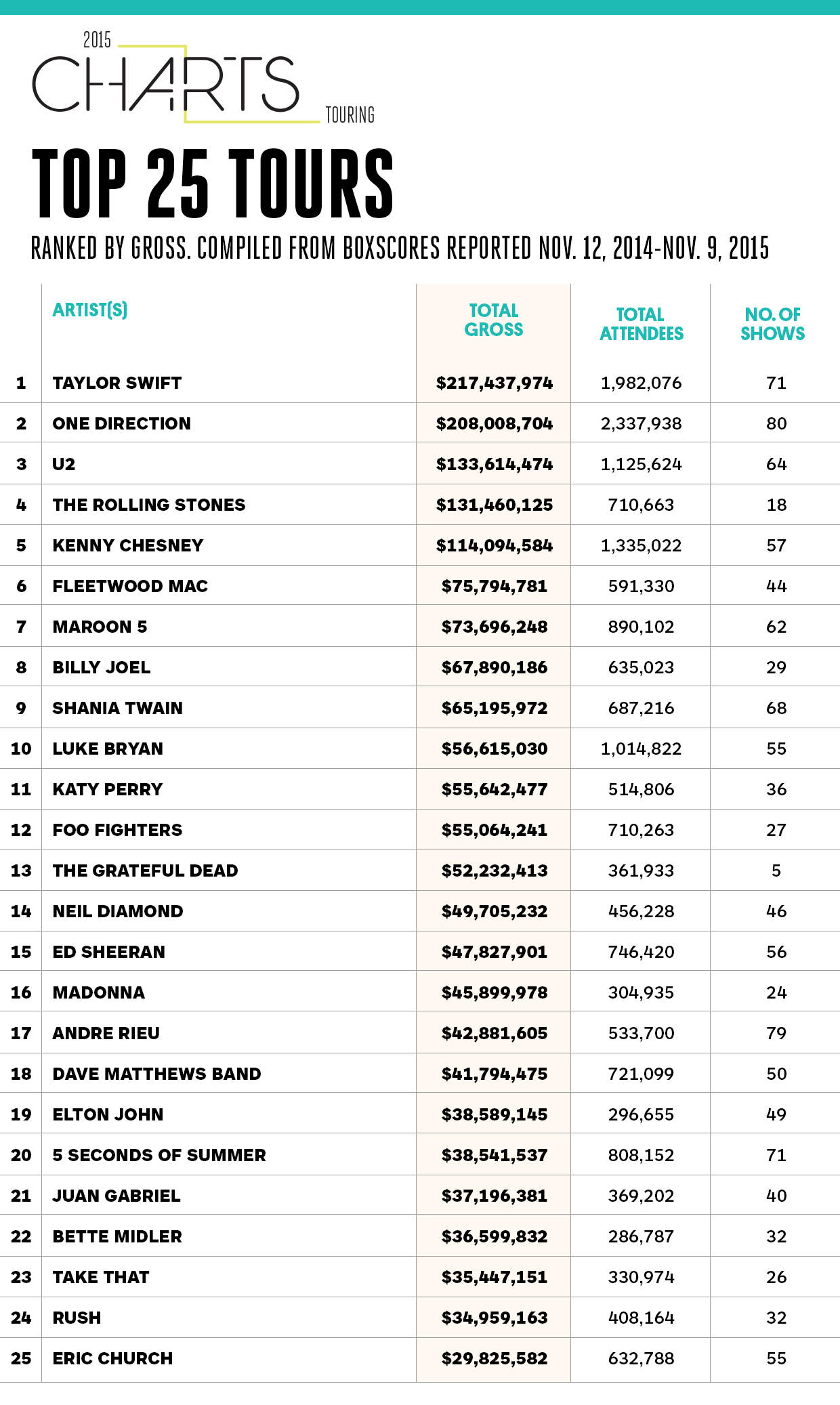Select 5 Seconds of Summer's attendees figure
Image resolution: width=840 pixels, height=1405 pixels.
click(x=641, y=1156)
